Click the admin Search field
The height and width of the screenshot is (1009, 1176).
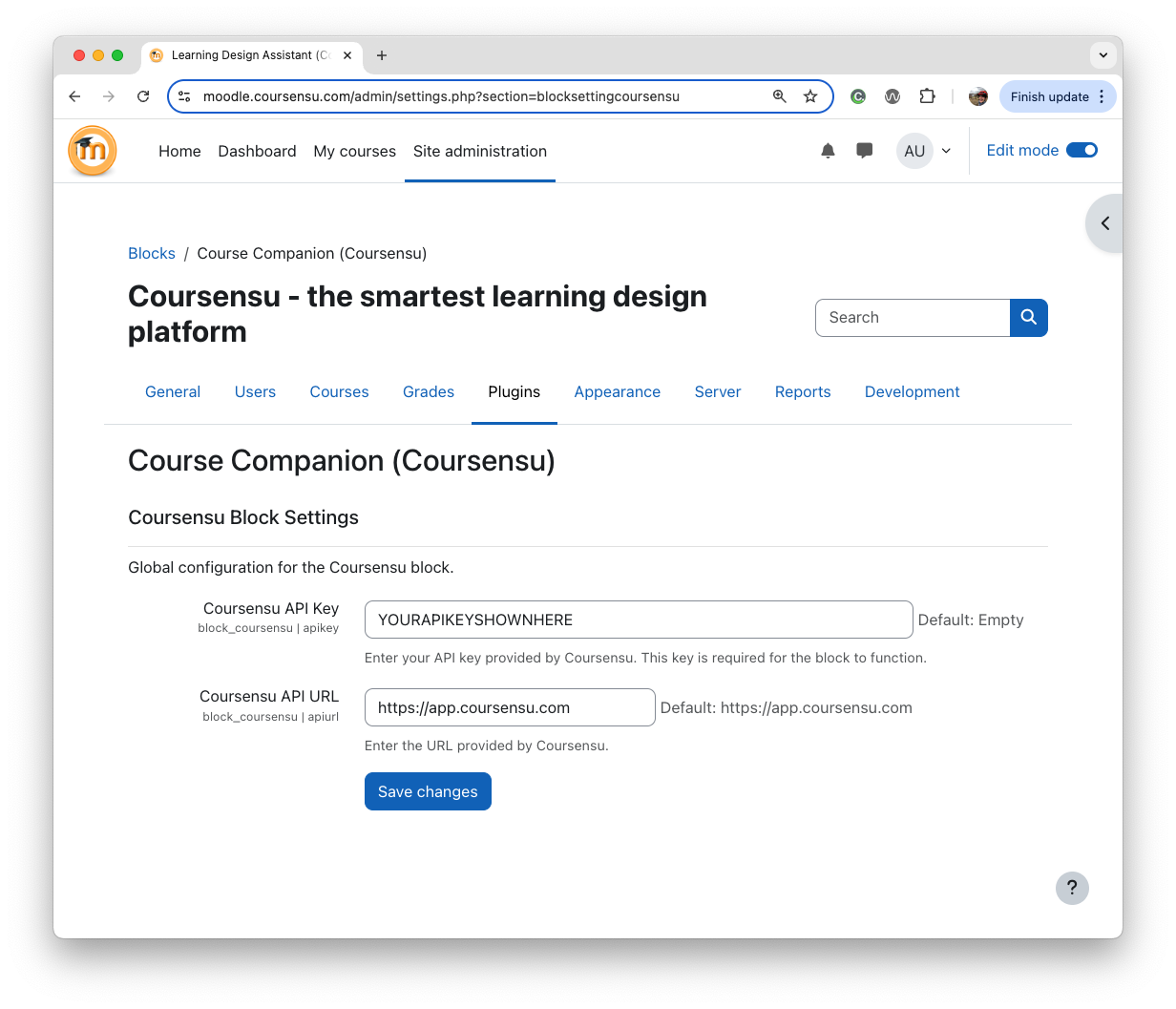[x=913, y=318]
